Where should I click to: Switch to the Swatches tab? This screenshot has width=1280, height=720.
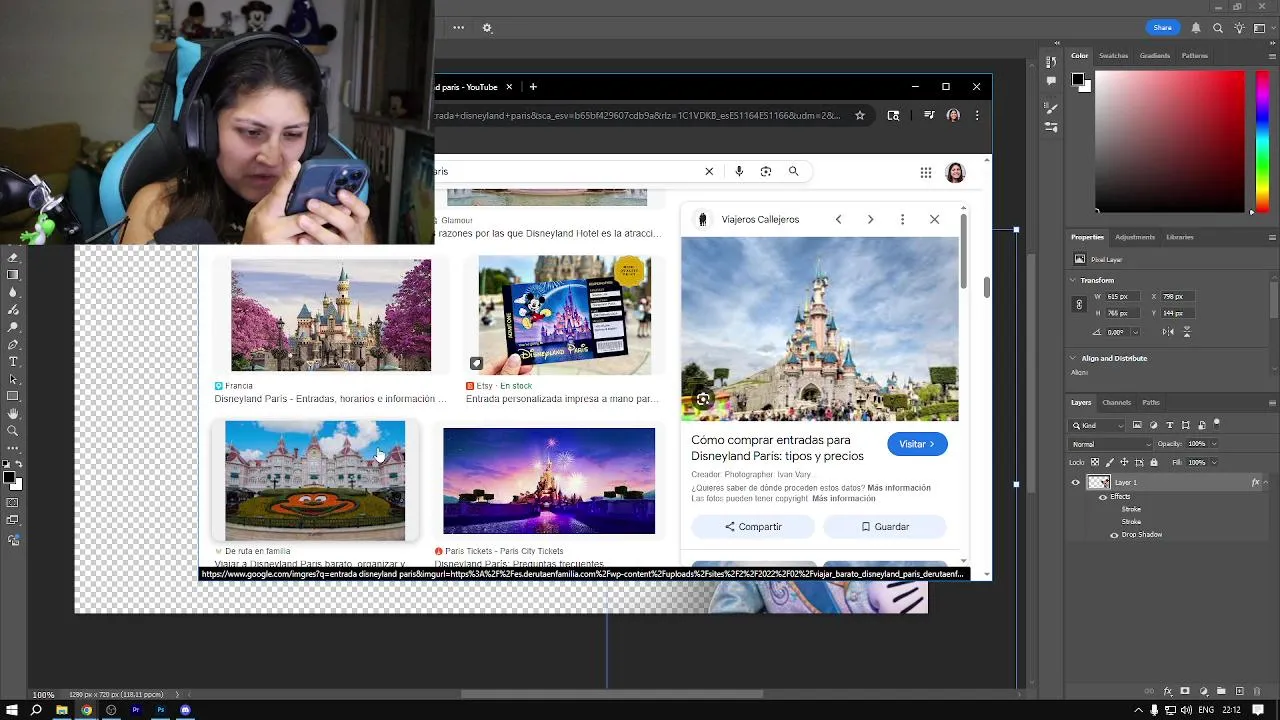point(1113,55)
